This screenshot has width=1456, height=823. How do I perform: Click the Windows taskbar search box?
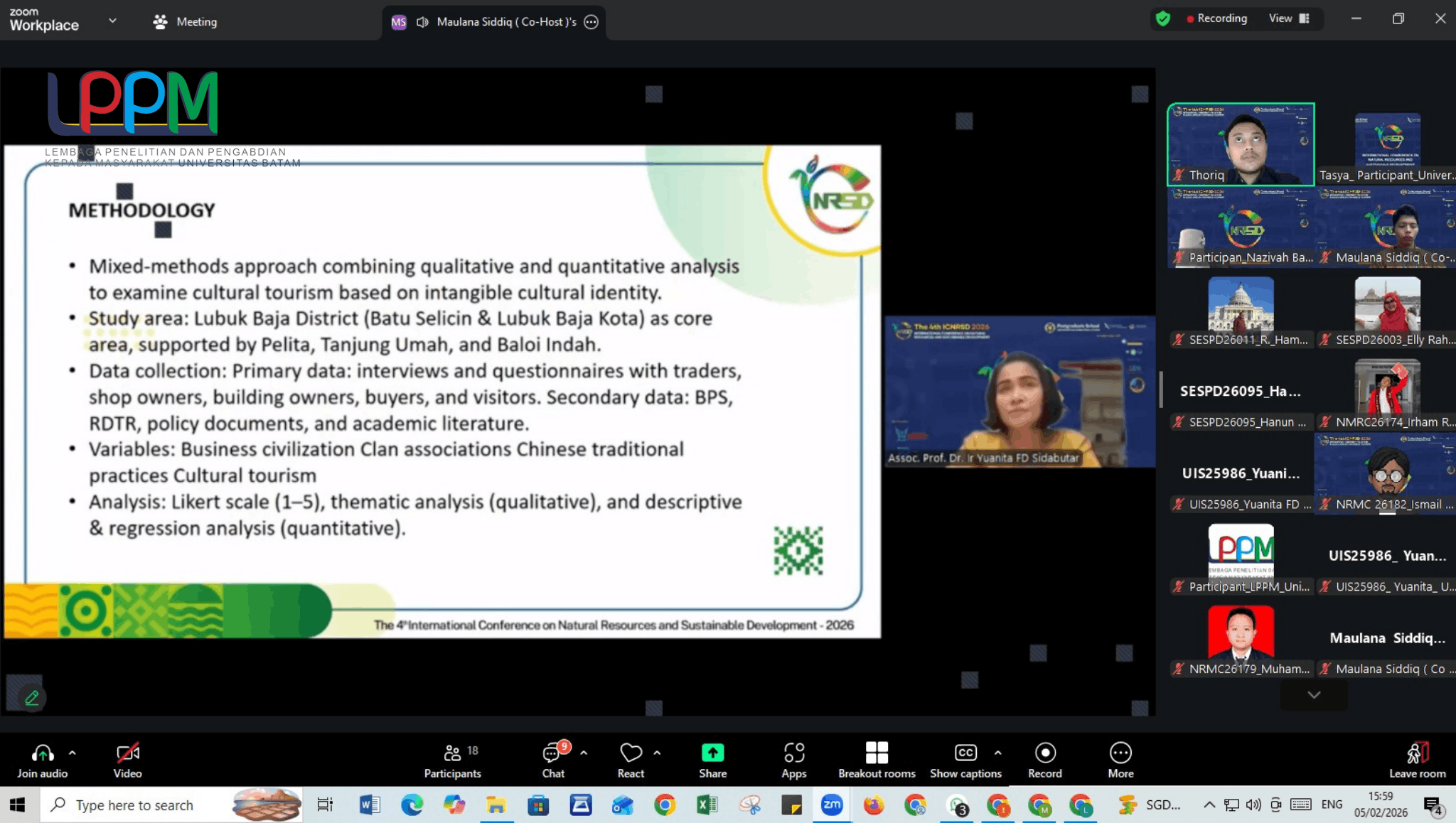point(135,805)
